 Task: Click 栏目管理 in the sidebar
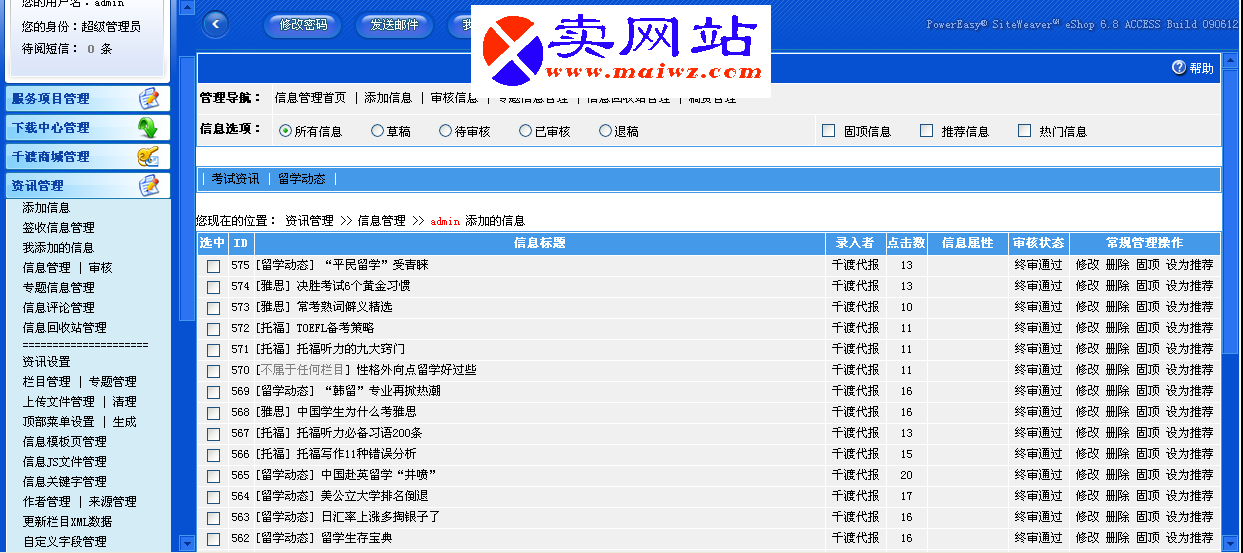[46, 382]
